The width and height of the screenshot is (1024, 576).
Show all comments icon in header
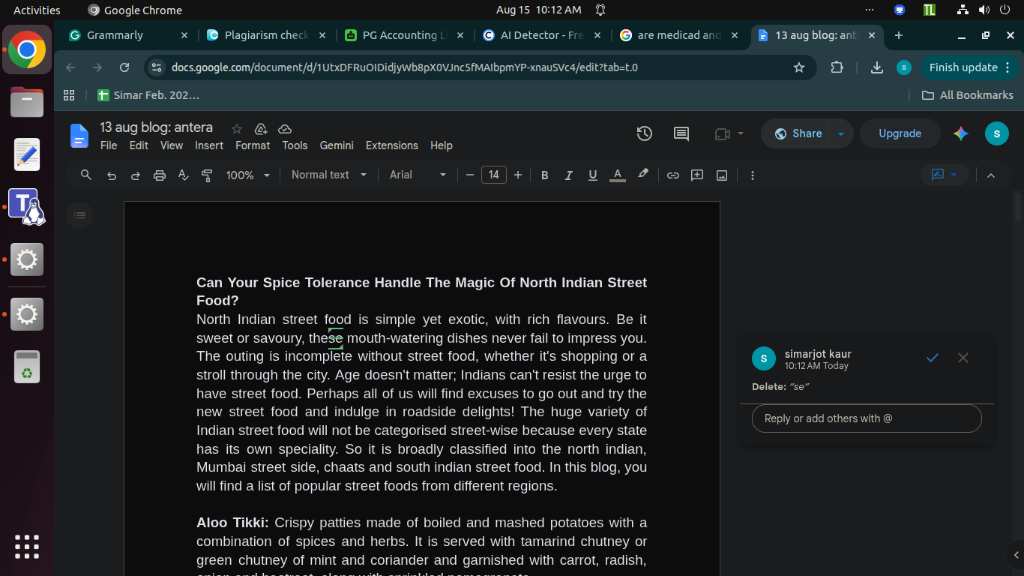click(x=681, y=133)
